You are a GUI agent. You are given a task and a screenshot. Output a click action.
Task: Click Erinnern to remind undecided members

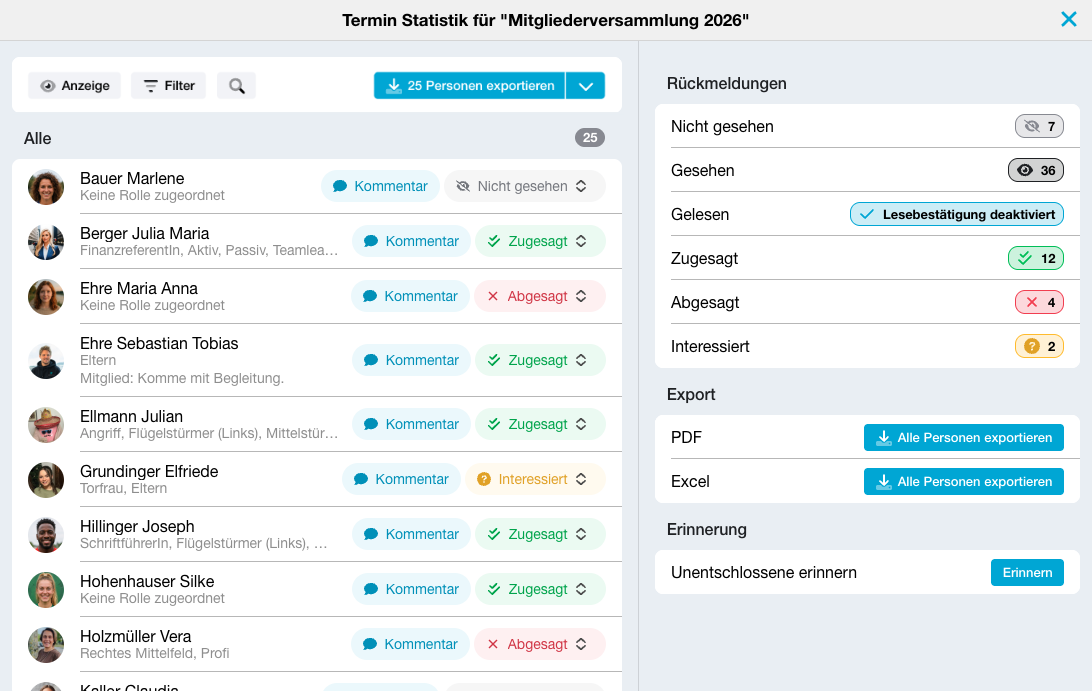point(1027,573)
